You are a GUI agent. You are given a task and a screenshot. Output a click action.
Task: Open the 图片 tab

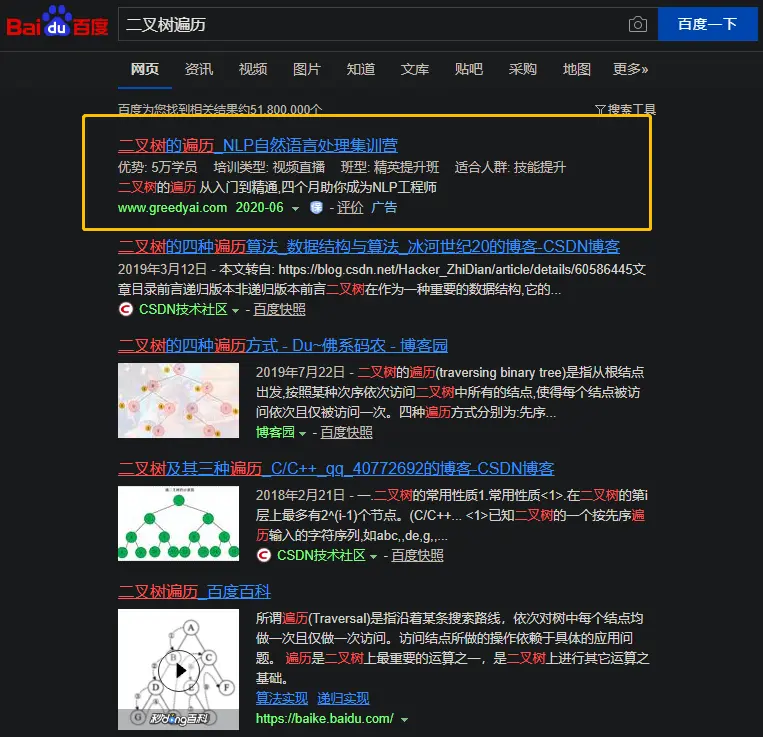(x=307, y=69)
